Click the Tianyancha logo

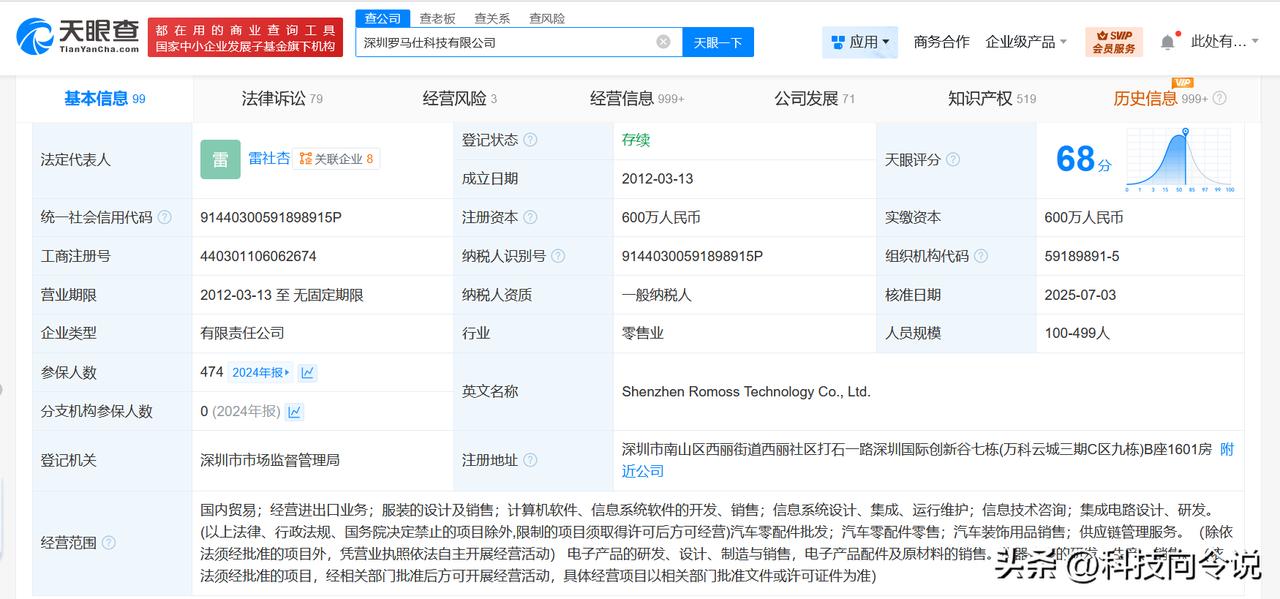[78, 35]
